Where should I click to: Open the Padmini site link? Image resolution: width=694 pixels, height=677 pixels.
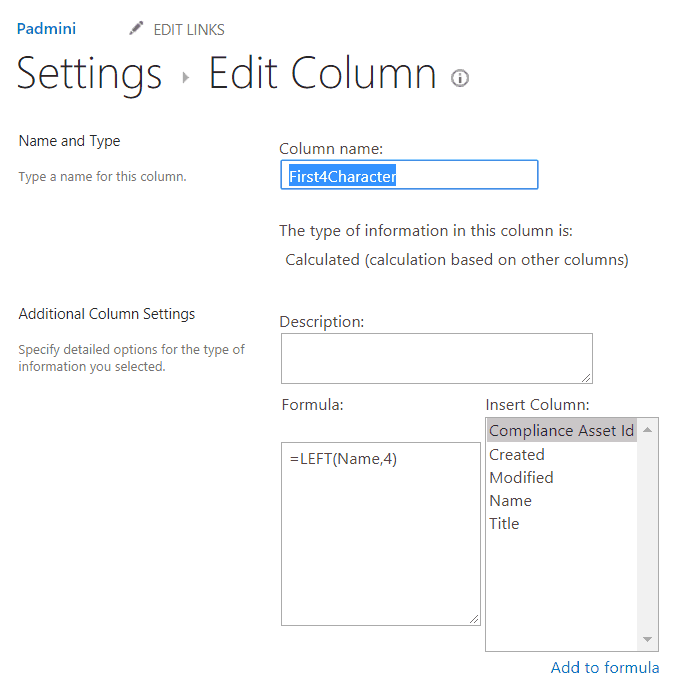click(46, 29)
